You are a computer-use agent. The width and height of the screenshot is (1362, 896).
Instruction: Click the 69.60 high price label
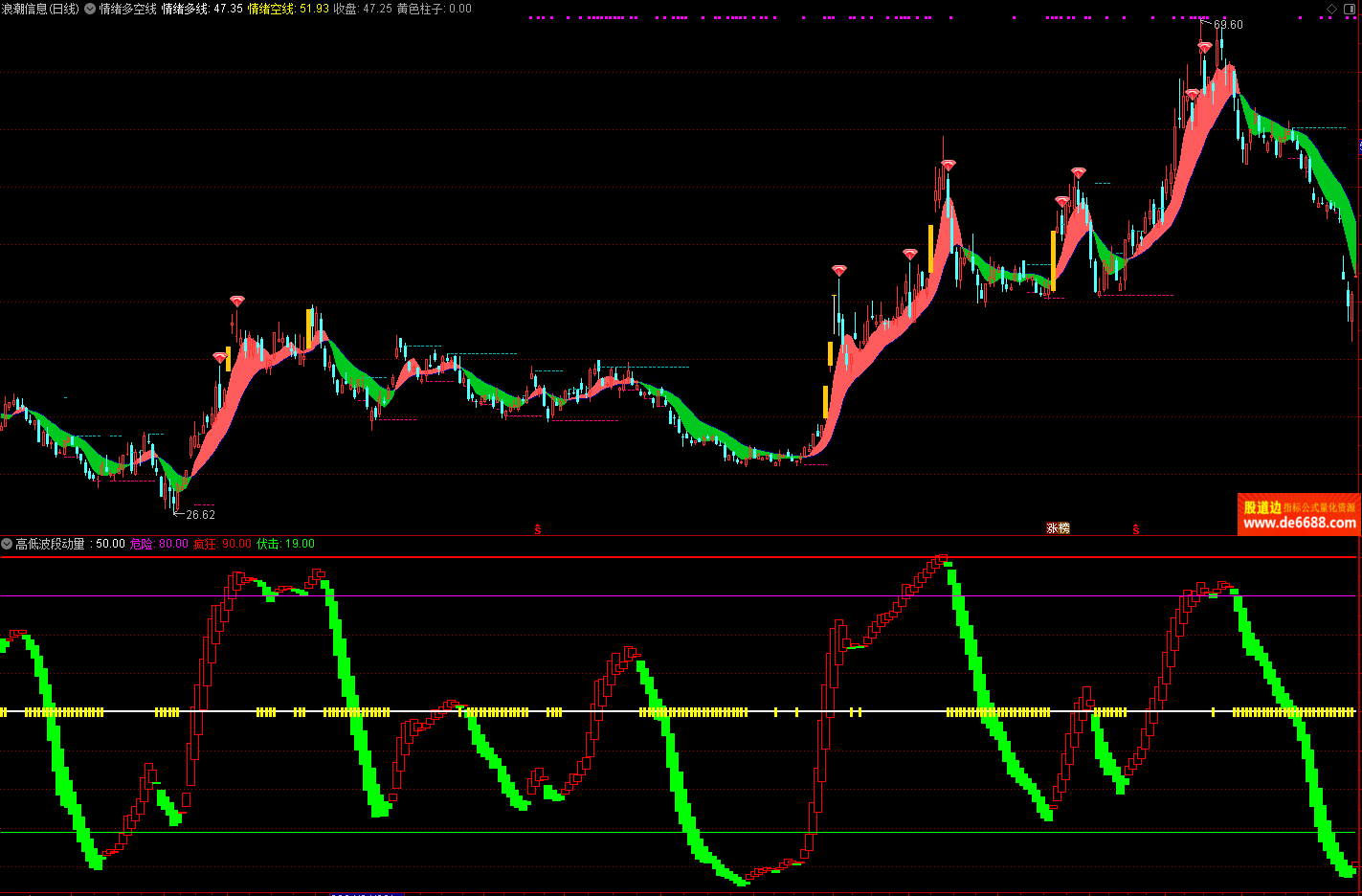tap(1228, 25)
